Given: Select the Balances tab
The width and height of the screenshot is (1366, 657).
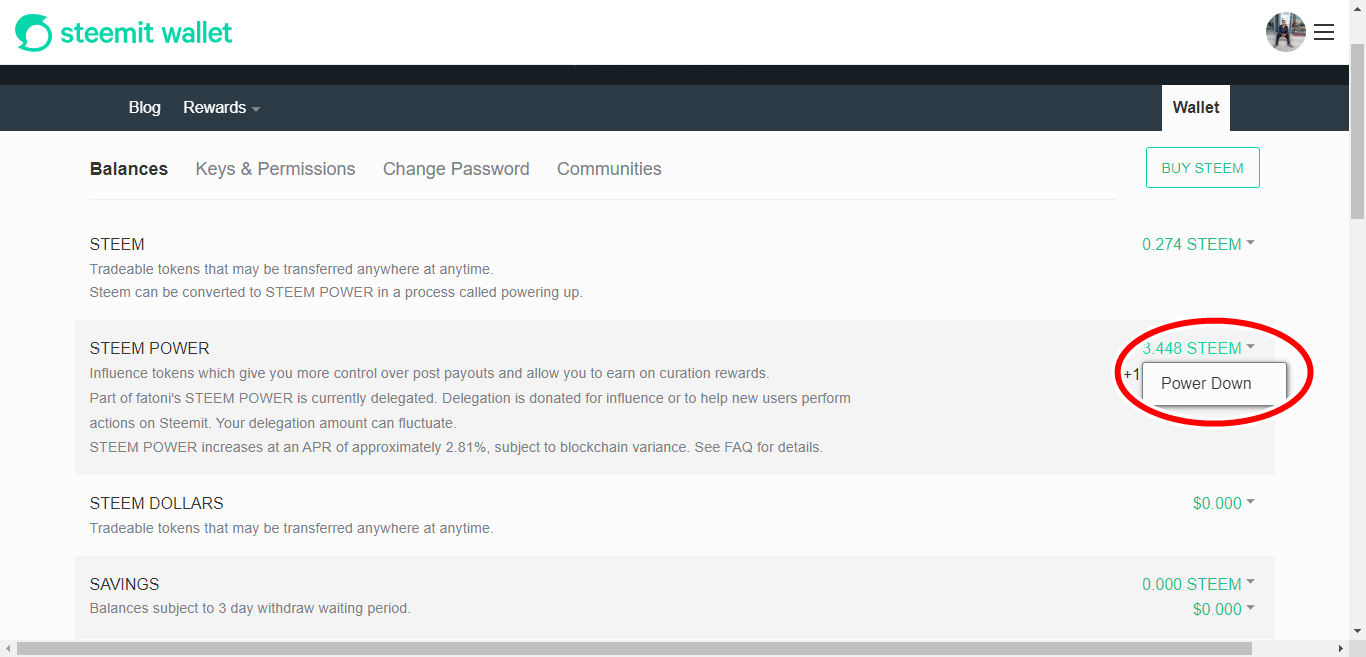Looking at the screenshot, I should click(129, 169).
